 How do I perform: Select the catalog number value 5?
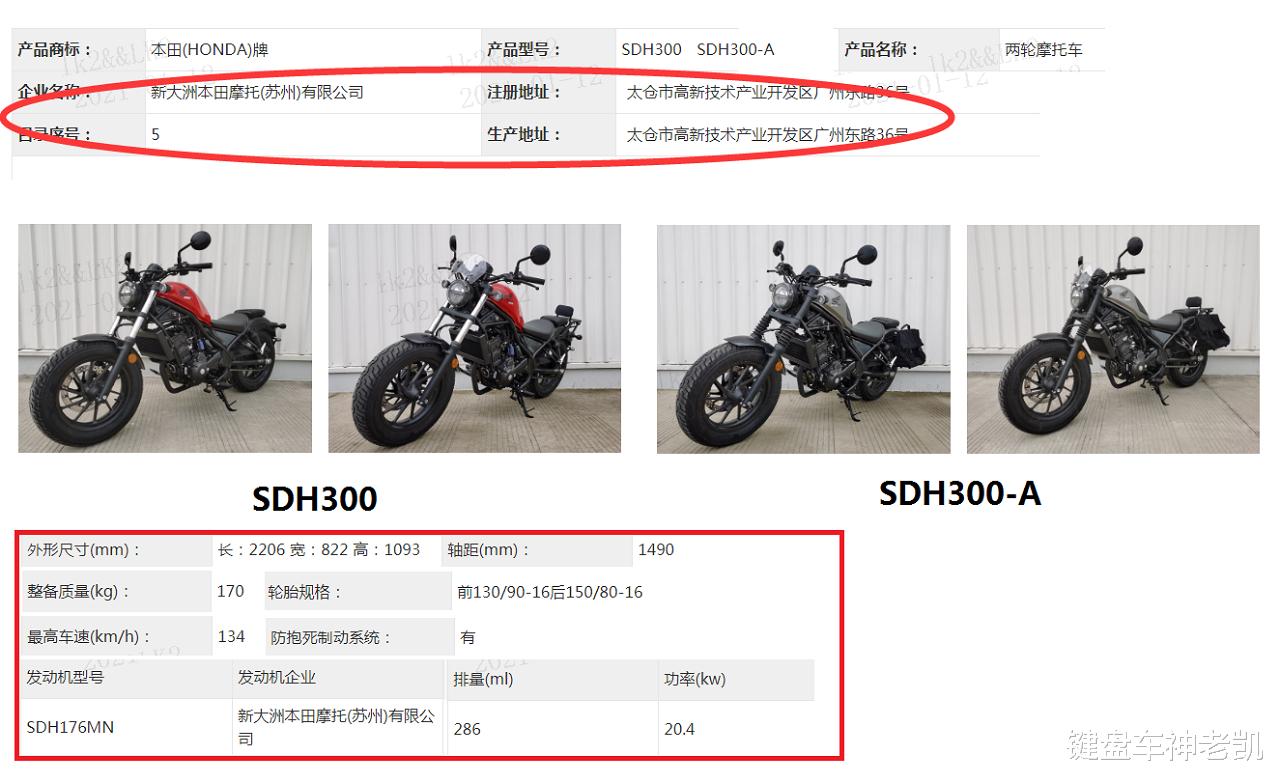point(155,134)
